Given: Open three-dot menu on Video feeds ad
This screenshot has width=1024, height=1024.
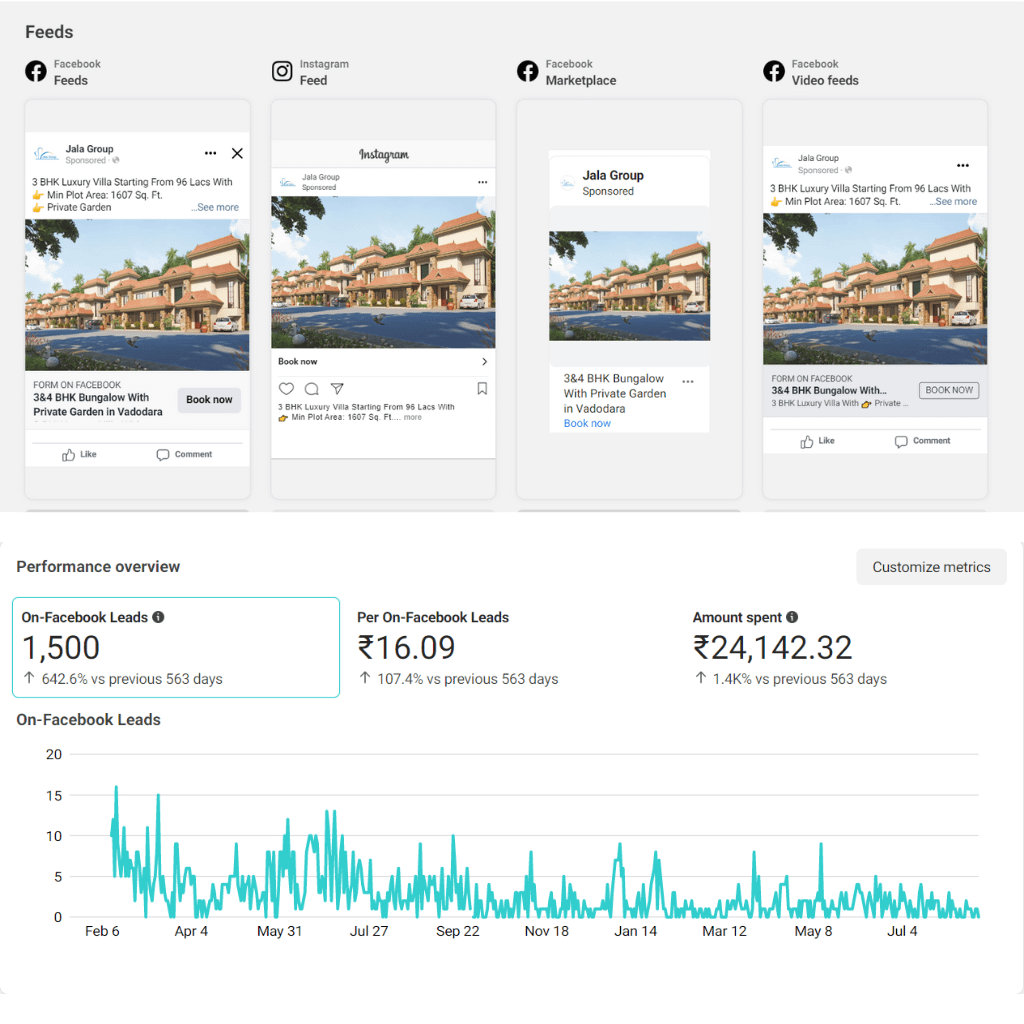Looking at the screenshot, I should point(962,165).
